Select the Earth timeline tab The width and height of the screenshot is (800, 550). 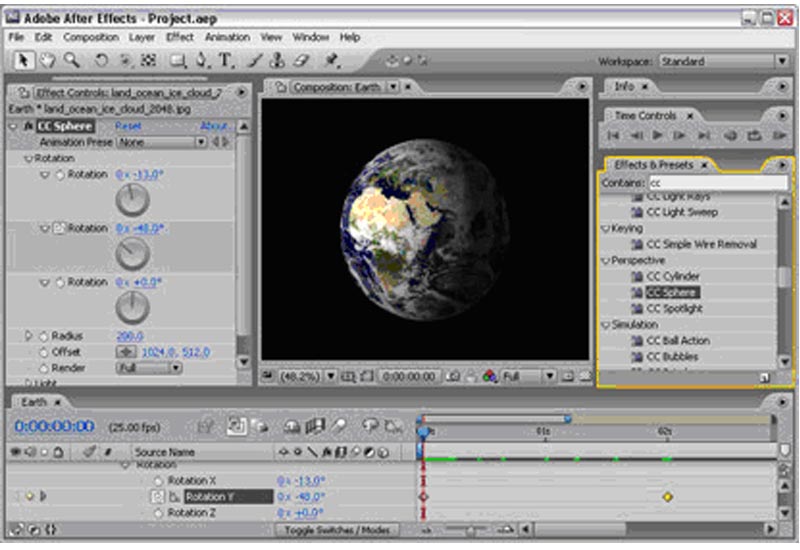click(34, 402)
